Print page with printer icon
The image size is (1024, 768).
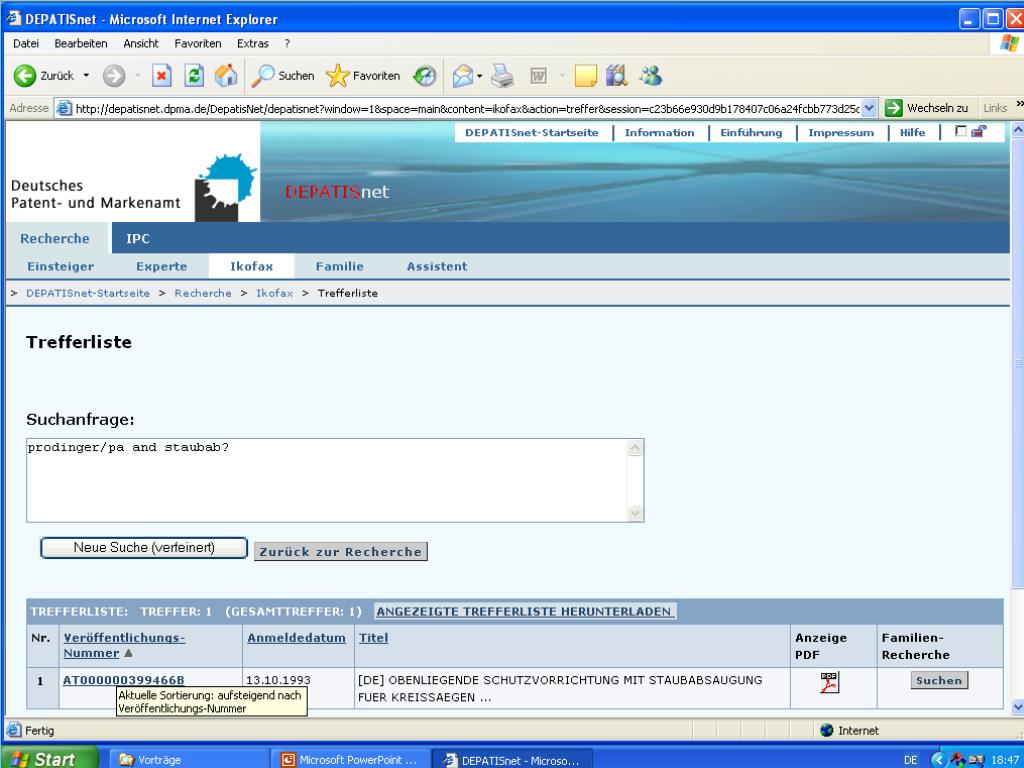point(502,76)
